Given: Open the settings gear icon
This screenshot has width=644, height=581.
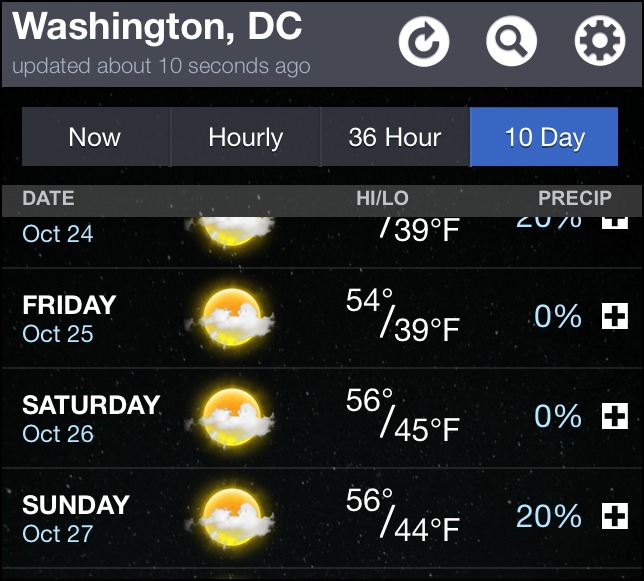Looking at the screenshot, I should tap(599, 42).
